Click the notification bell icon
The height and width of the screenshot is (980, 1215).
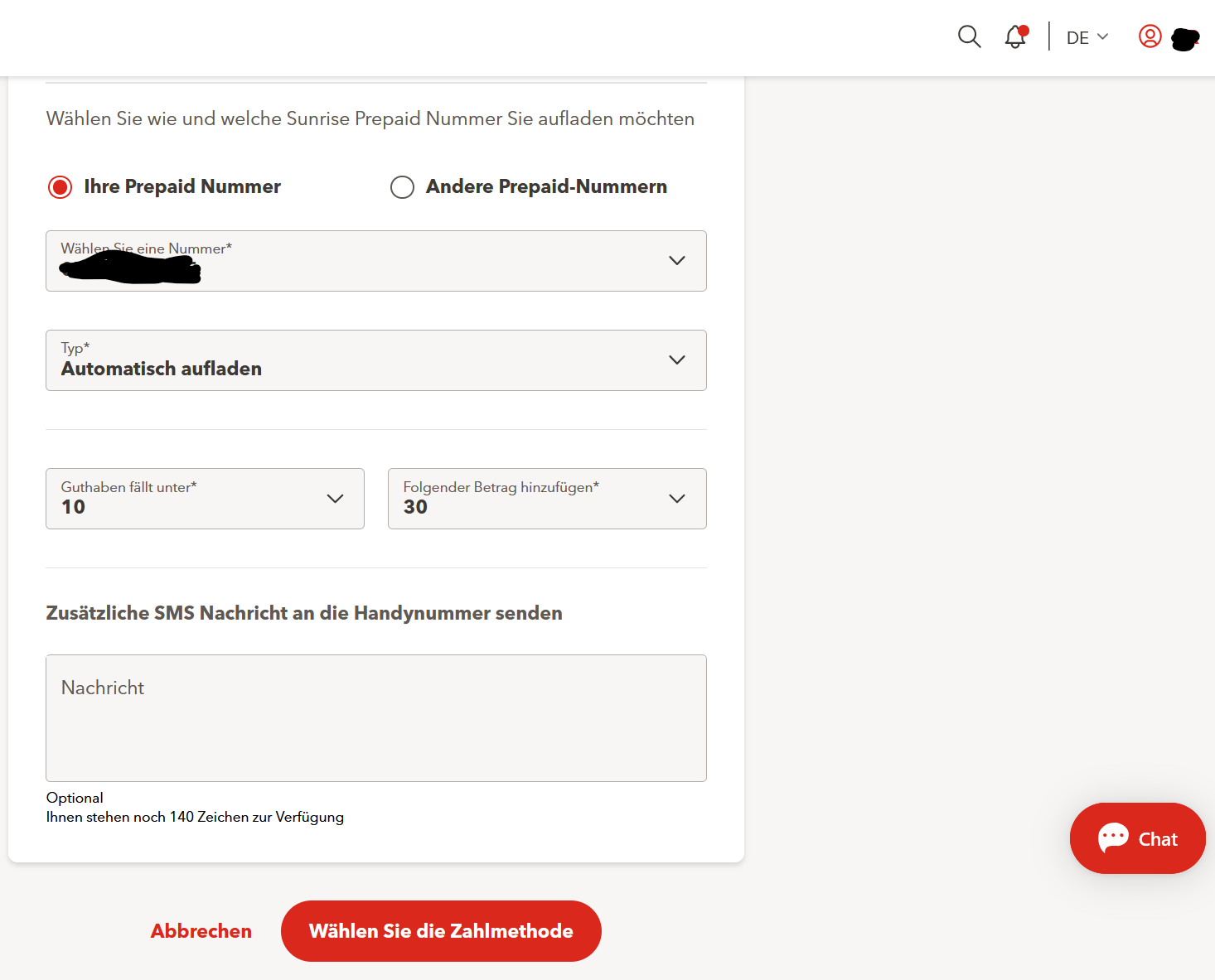click(1015, 36)
